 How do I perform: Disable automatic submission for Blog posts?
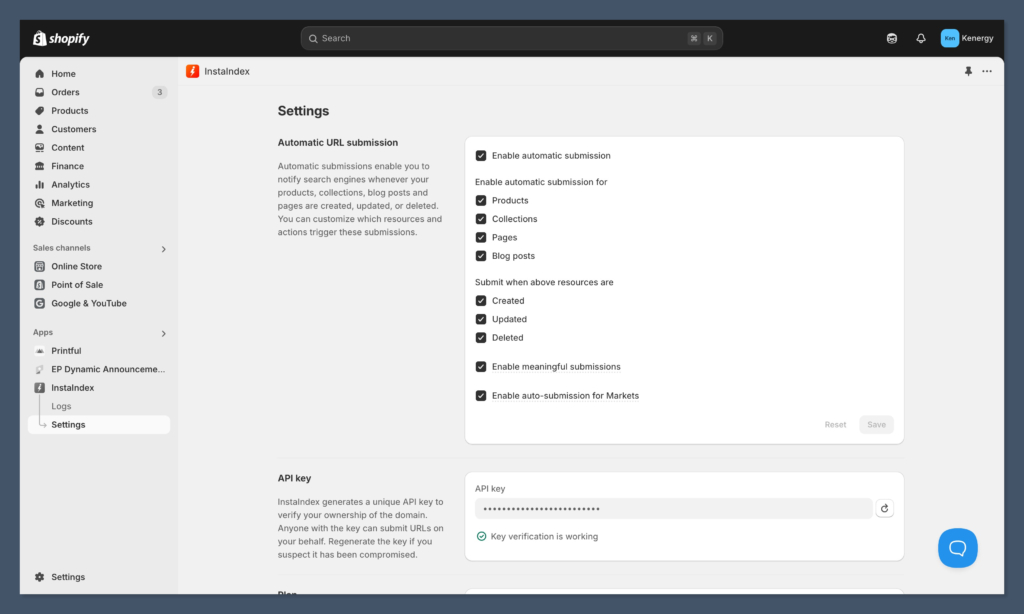(479, 256)
